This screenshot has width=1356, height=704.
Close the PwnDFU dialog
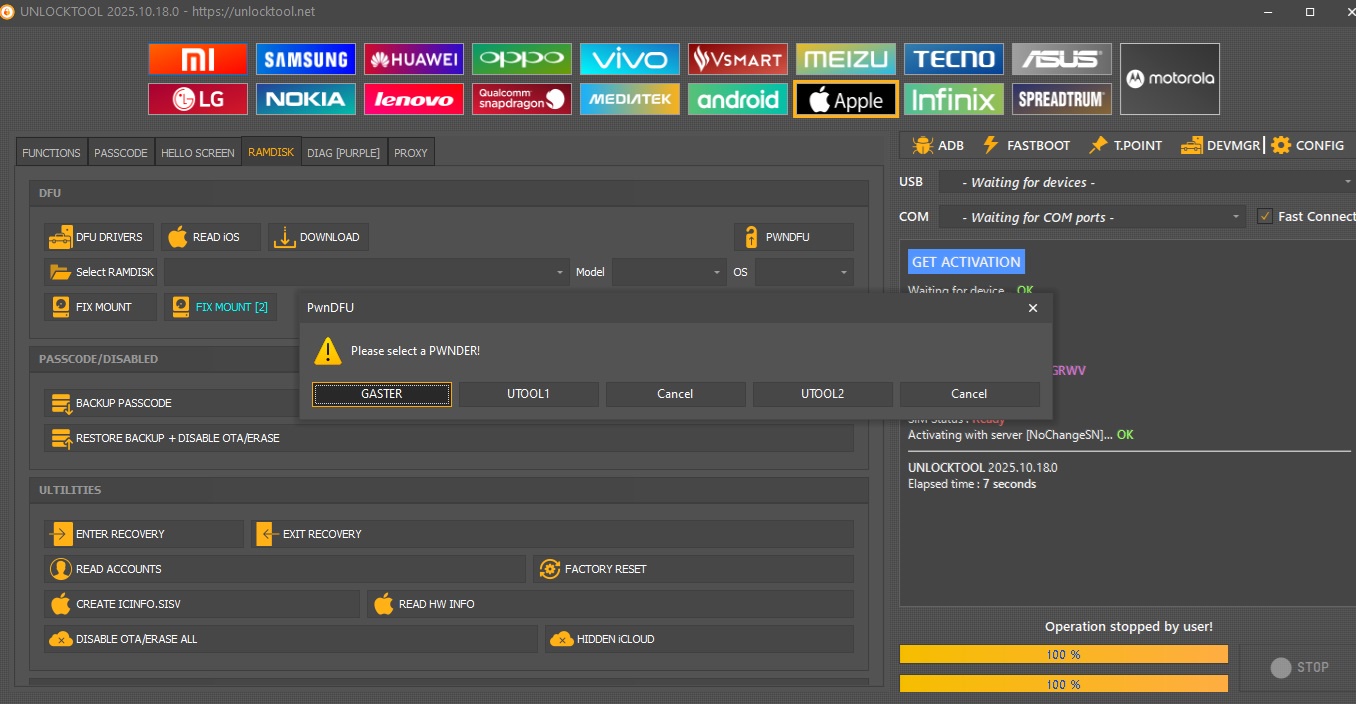1033,308
